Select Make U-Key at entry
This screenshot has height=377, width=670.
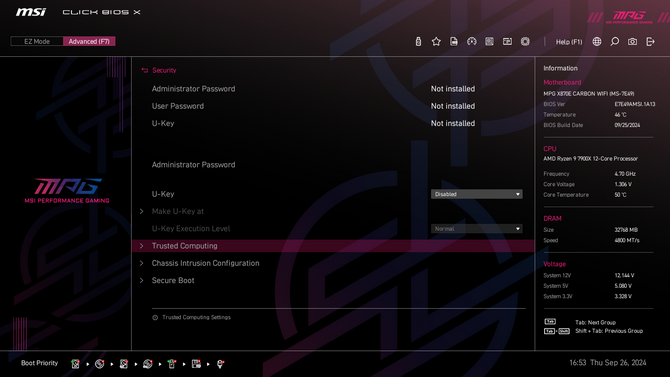pyautogui.click(x=178, y=211)
